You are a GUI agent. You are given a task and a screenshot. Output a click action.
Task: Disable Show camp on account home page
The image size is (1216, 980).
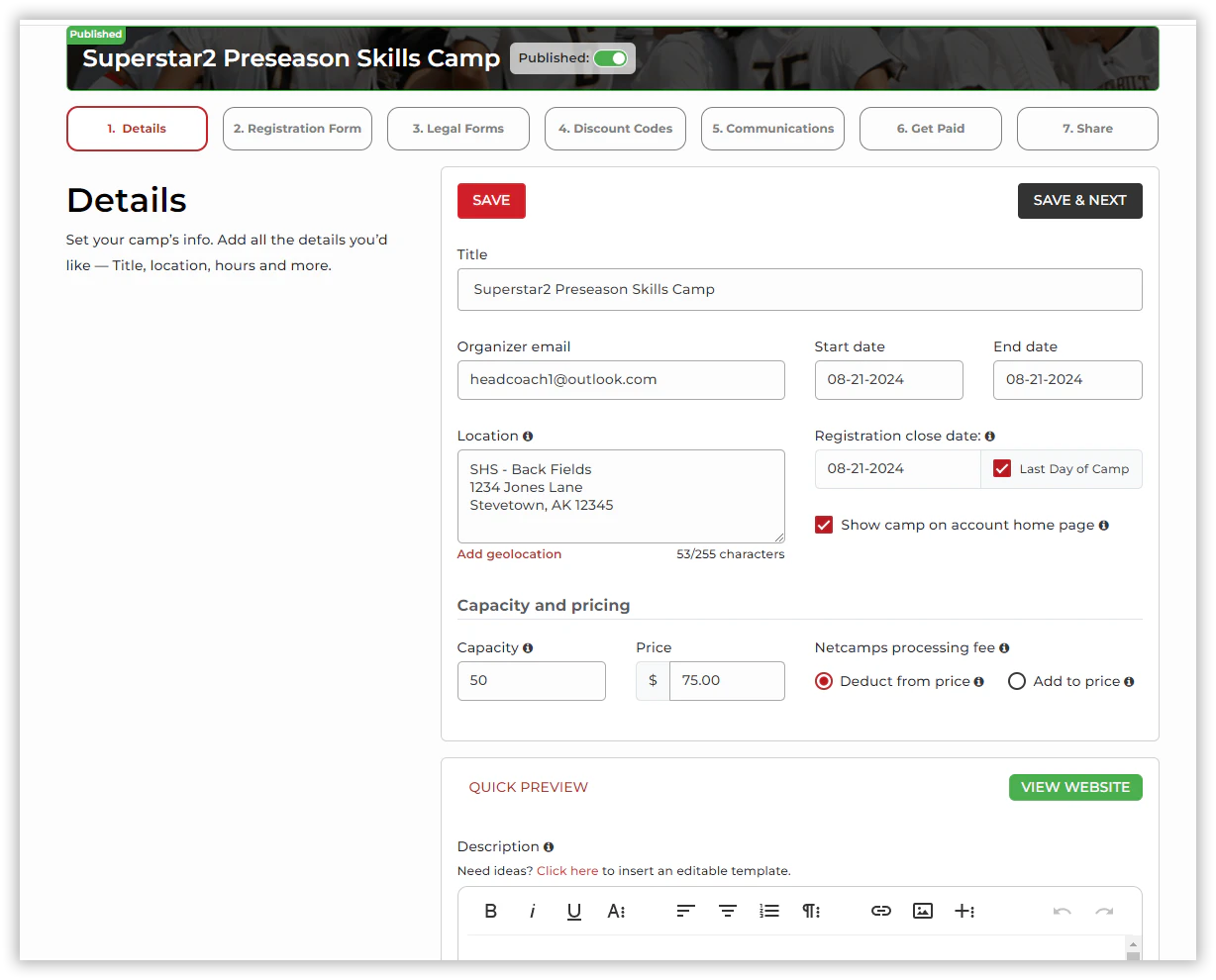(824, 525)
